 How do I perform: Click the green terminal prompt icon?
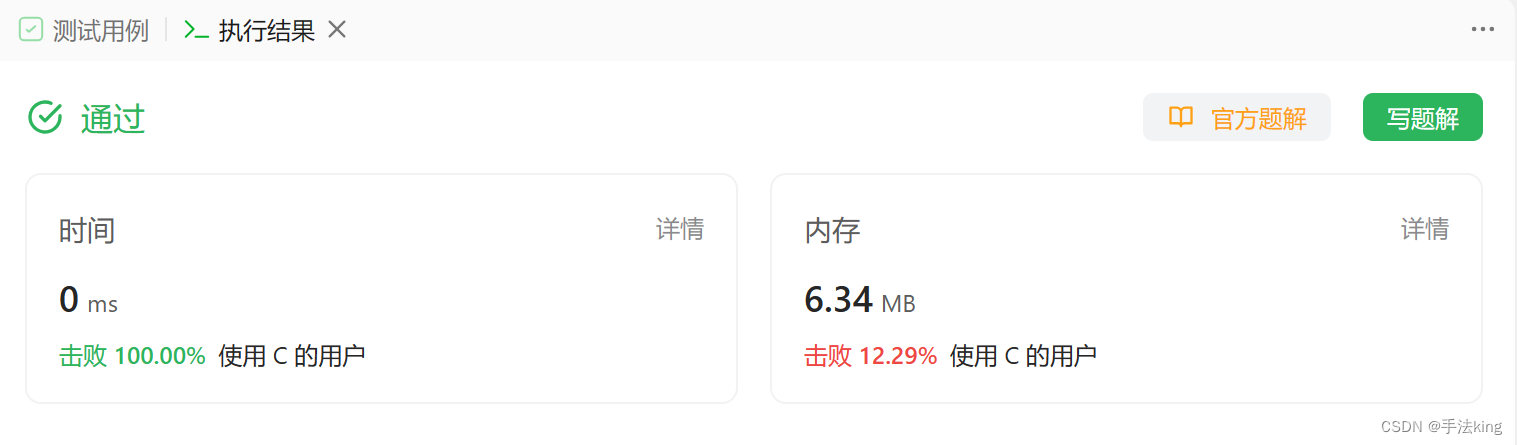click(196, 30)
